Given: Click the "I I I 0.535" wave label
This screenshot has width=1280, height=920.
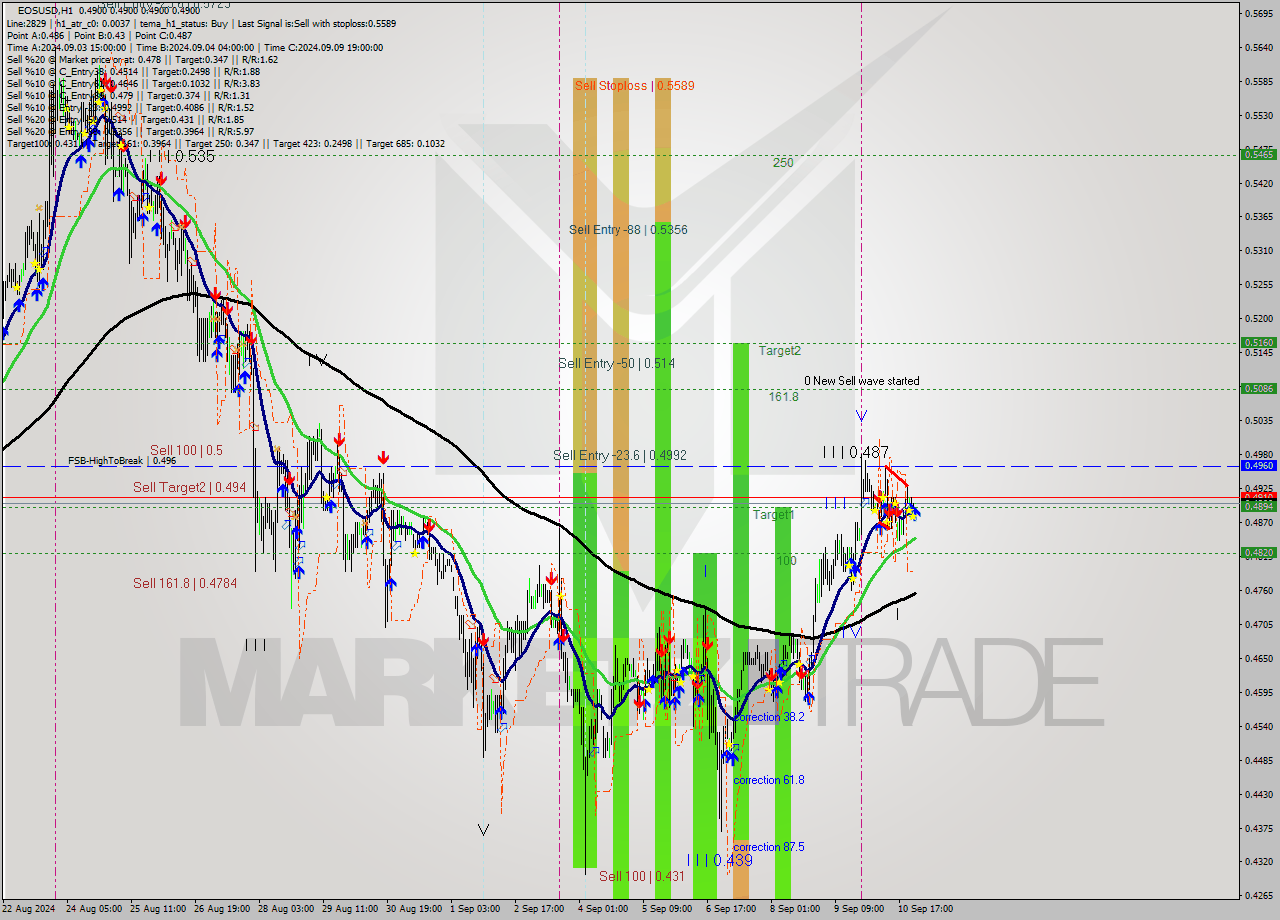Looking at the screenshot, I should pos(181,157).
